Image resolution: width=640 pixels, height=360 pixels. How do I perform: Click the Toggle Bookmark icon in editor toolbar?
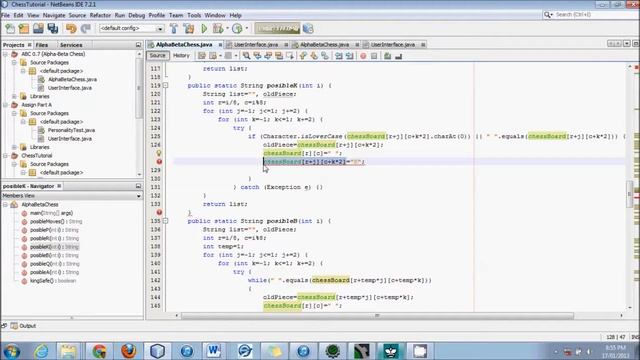324,56
